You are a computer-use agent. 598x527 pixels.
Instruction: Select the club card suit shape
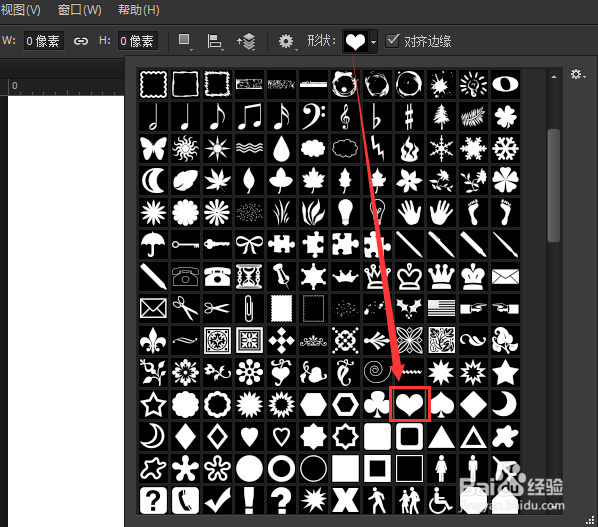[x=377, y=404]
